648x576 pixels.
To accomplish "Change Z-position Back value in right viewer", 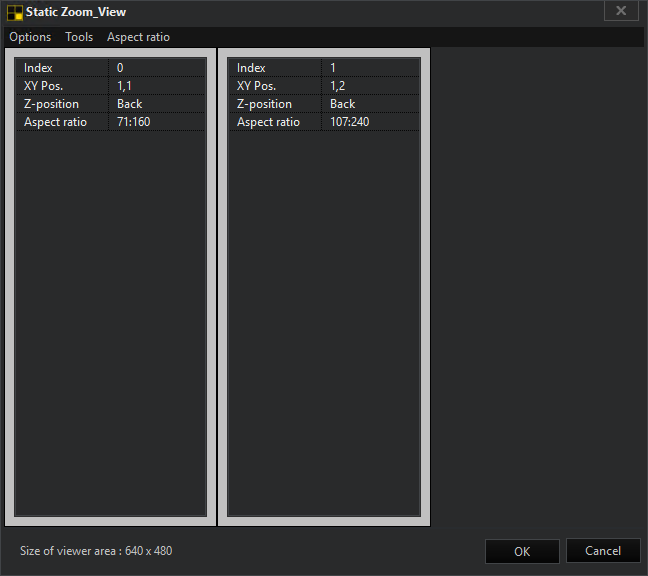I will point(368,104).
